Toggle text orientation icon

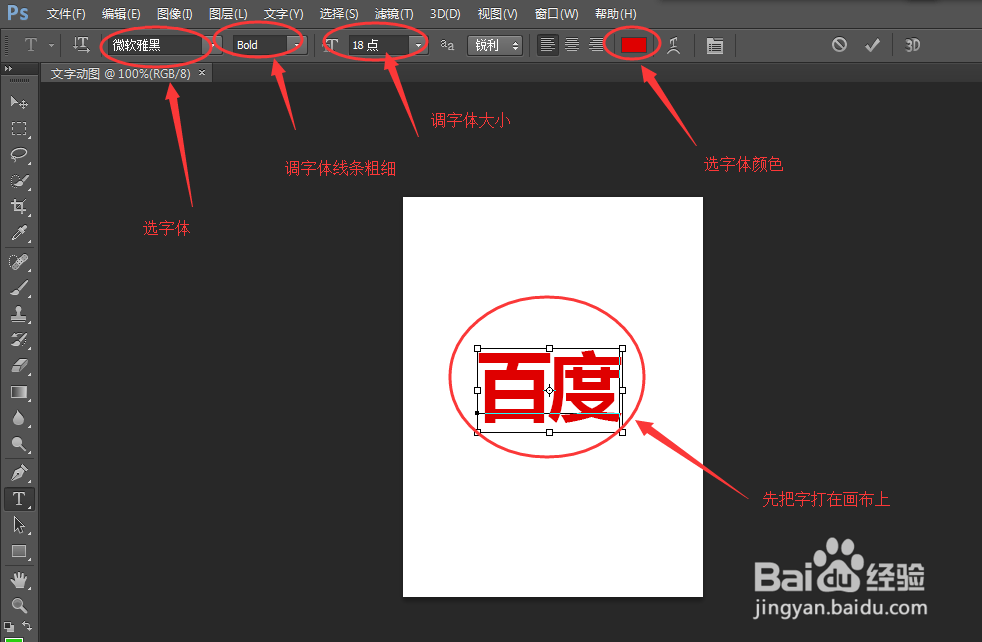[81, 44]
